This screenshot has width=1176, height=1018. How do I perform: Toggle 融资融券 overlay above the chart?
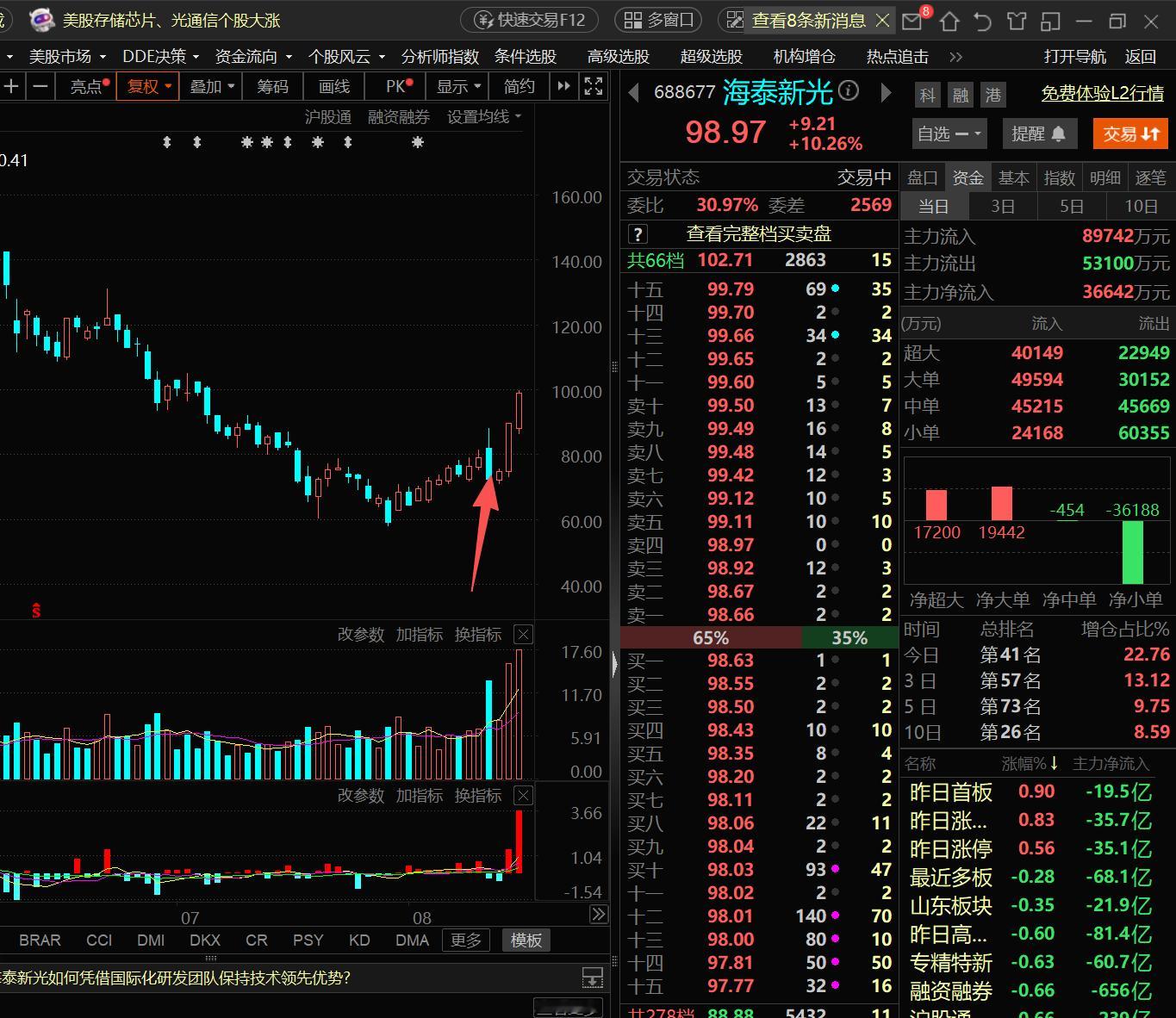[398, 117]
